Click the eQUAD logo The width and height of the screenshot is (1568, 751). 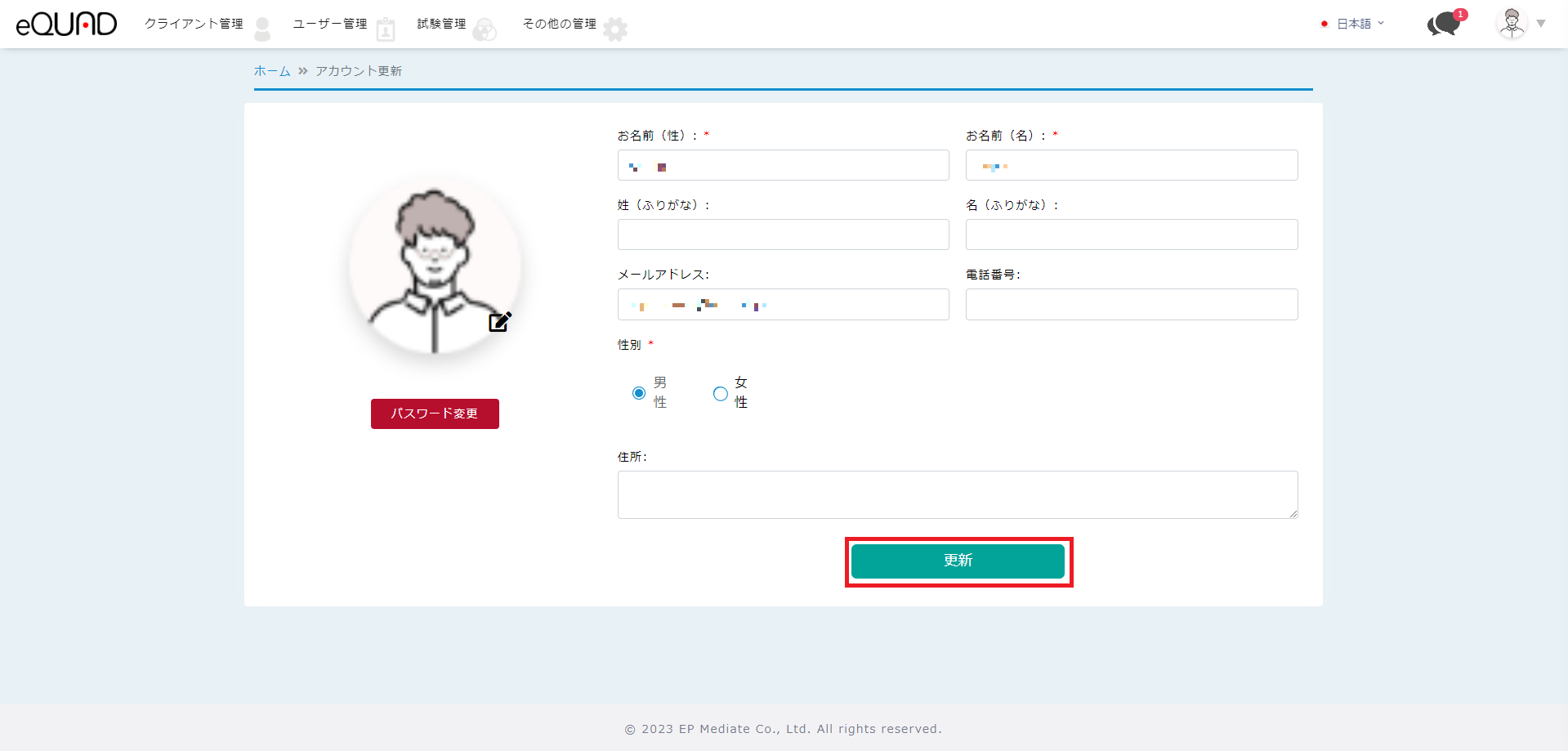tap(66, 25)
